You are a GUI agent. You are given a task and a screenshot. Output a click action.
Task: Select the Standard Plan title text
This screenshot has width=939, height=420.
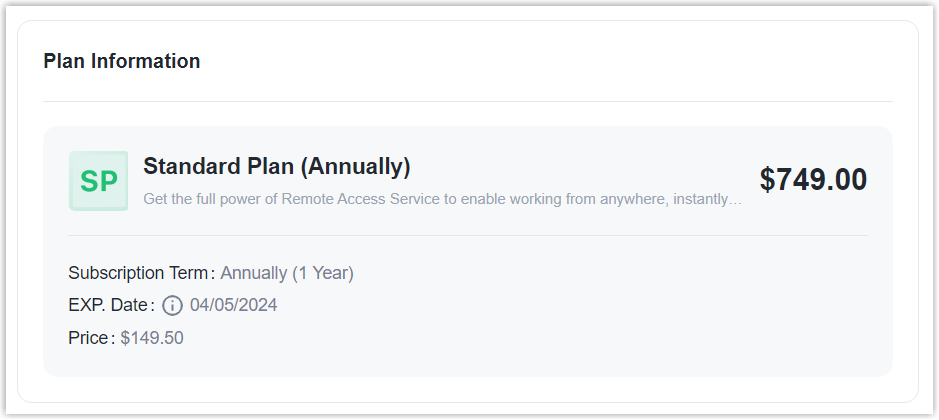[219, 166]
